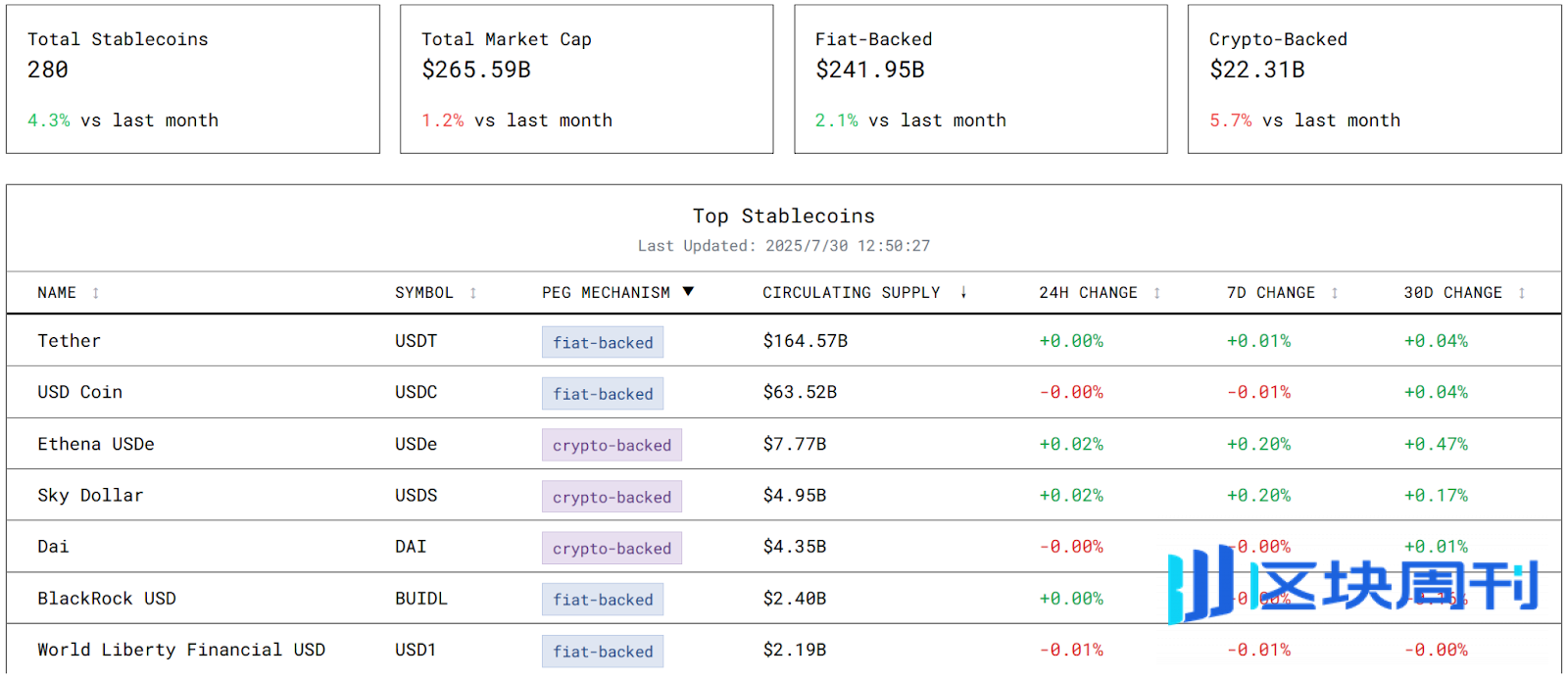Click the "BUIDL" symbol cell
The image size is (1568, 680).
pyautogui.click(x=421, y=599)
